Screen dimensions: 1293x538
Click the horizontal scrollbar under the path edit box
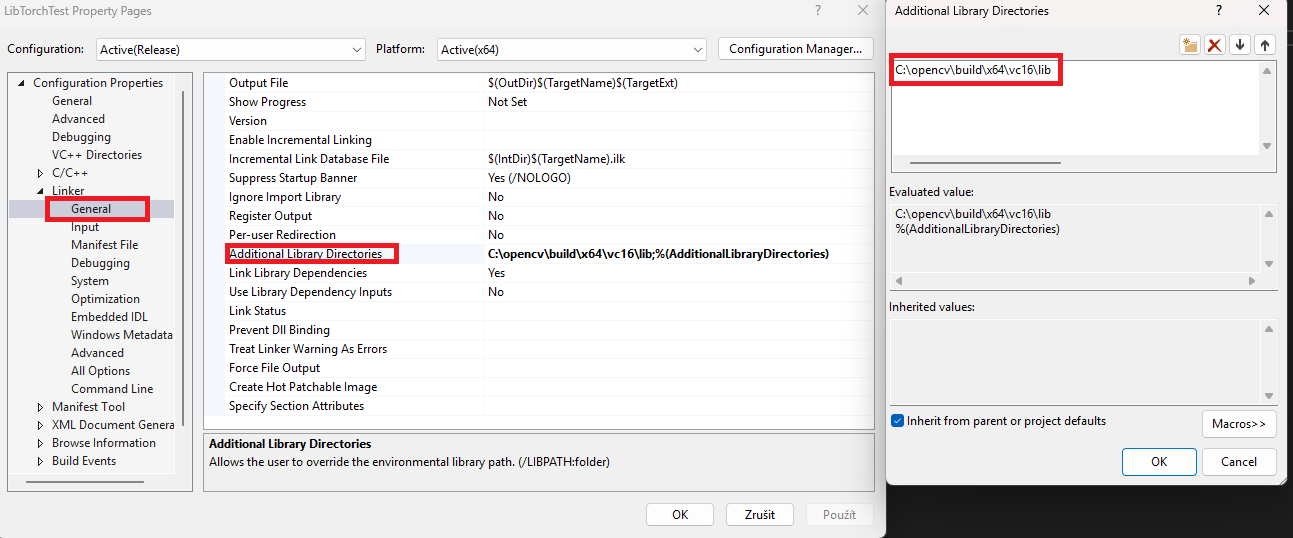985,163
